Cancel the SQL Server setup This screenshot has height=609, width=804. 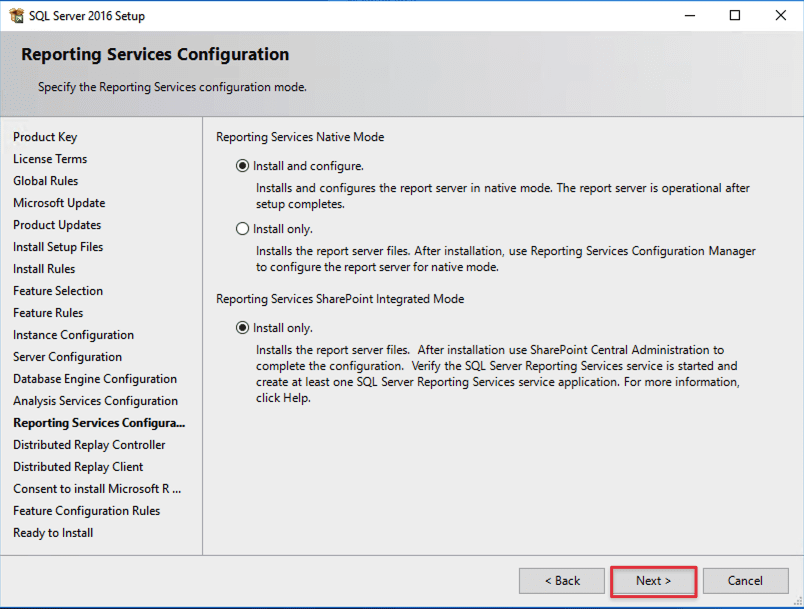coord(745,580)
